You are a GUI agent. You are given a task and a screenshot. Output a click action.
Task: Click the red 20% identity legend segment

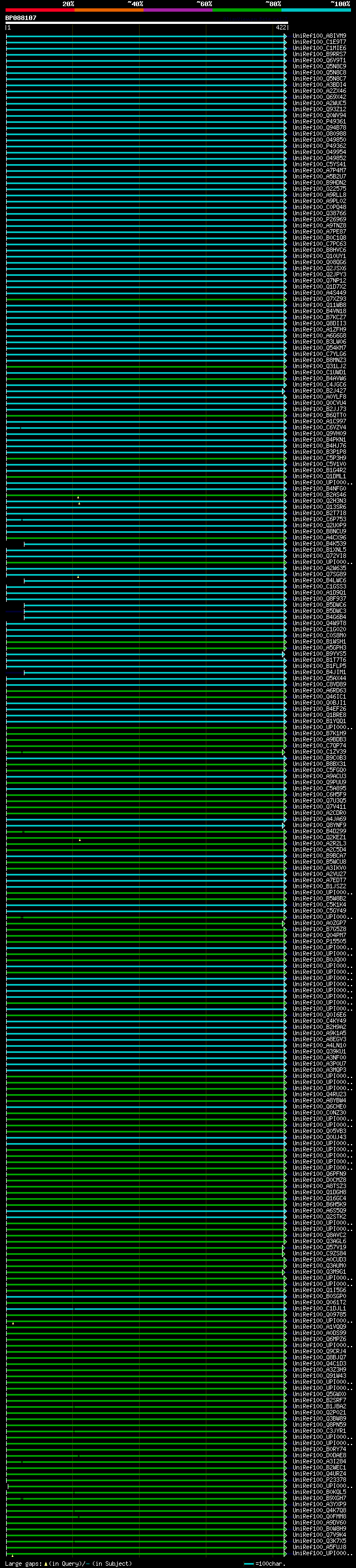(40, 10)
